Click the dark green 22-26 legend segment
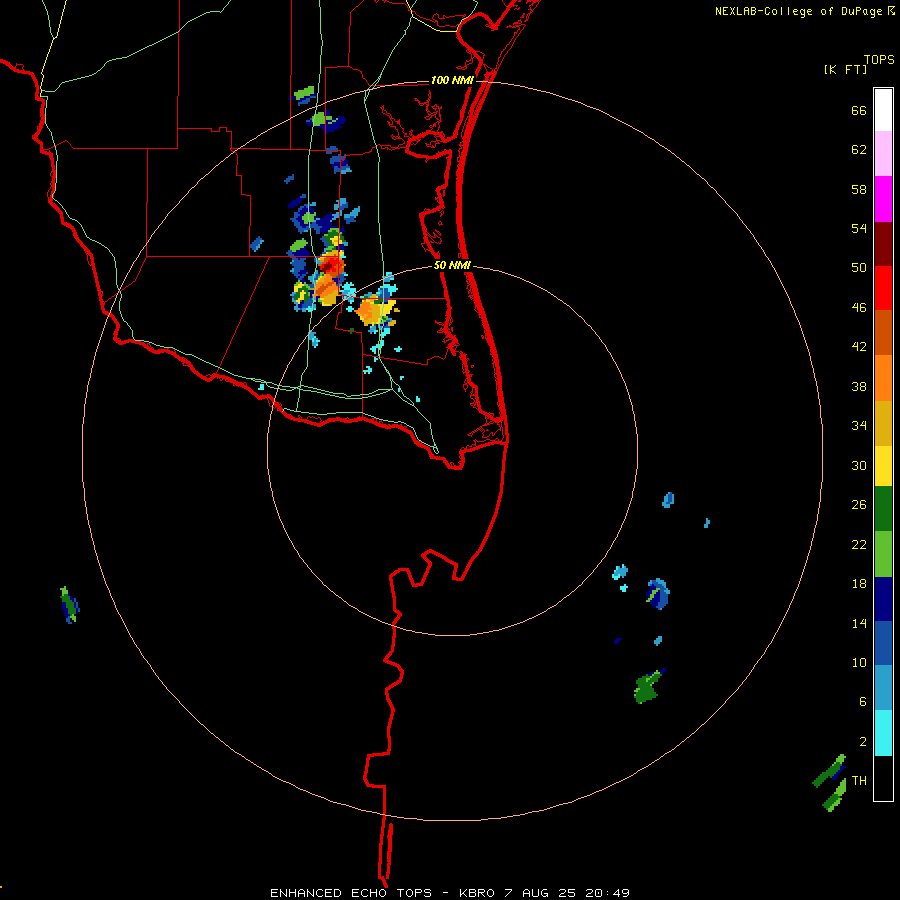Image resolution: width=900 pixels, height=900 pixels. click(883, 509)
